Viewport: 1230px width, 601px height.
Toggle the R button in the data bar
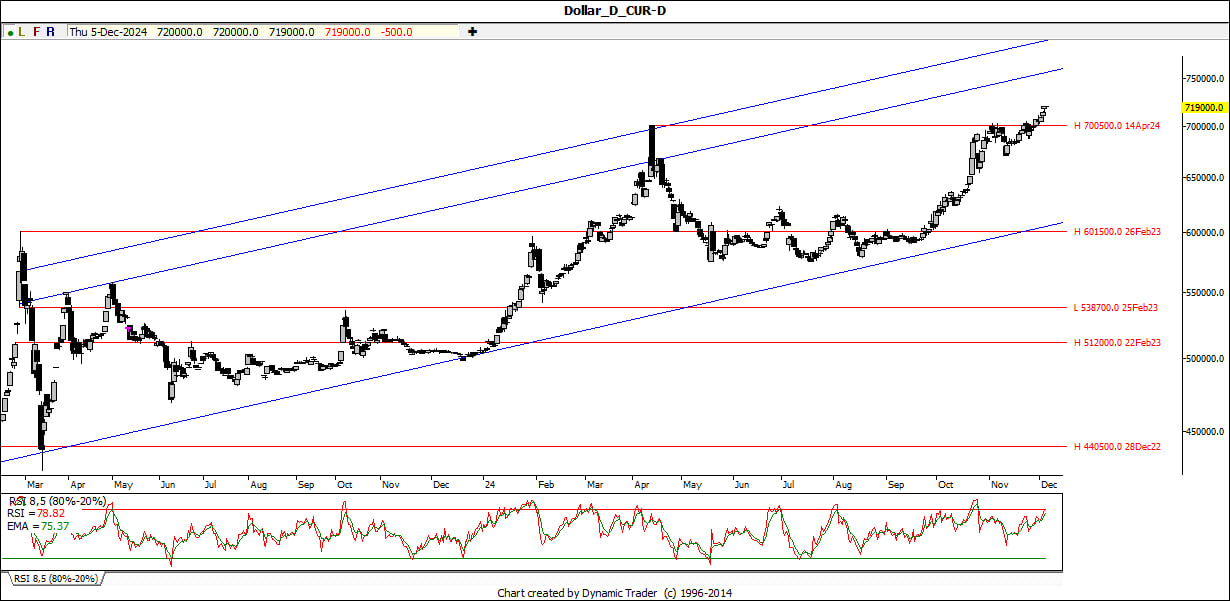coord(51,32)
